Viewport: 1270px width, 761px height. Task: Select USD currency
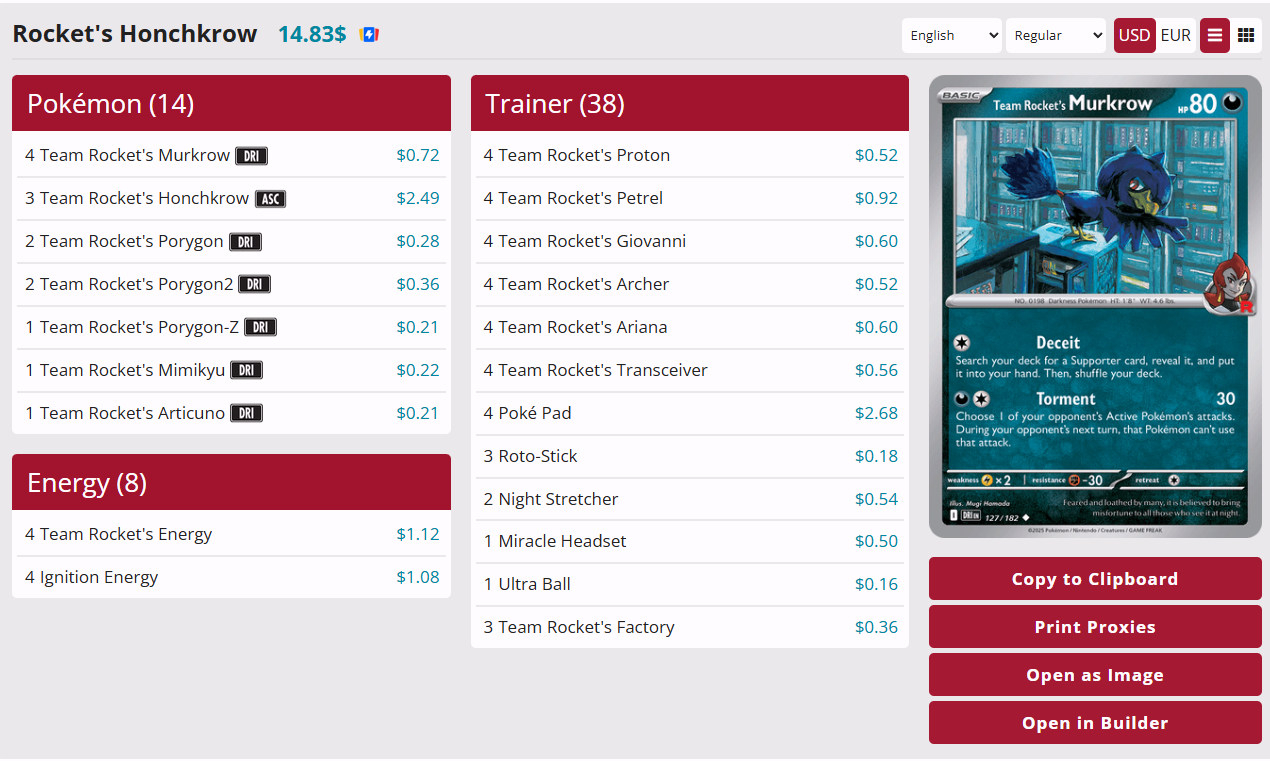pyautogui.click(x=1135, y=35)
